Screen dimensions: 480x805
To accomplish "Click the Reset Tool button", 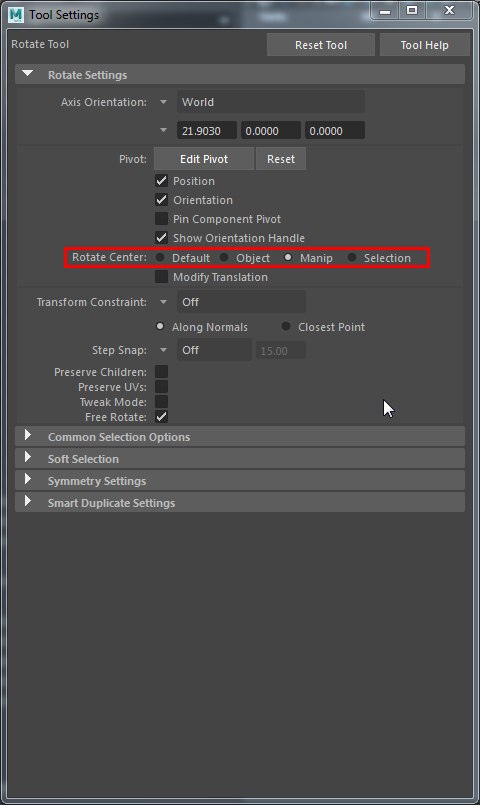I will point(321,45).
